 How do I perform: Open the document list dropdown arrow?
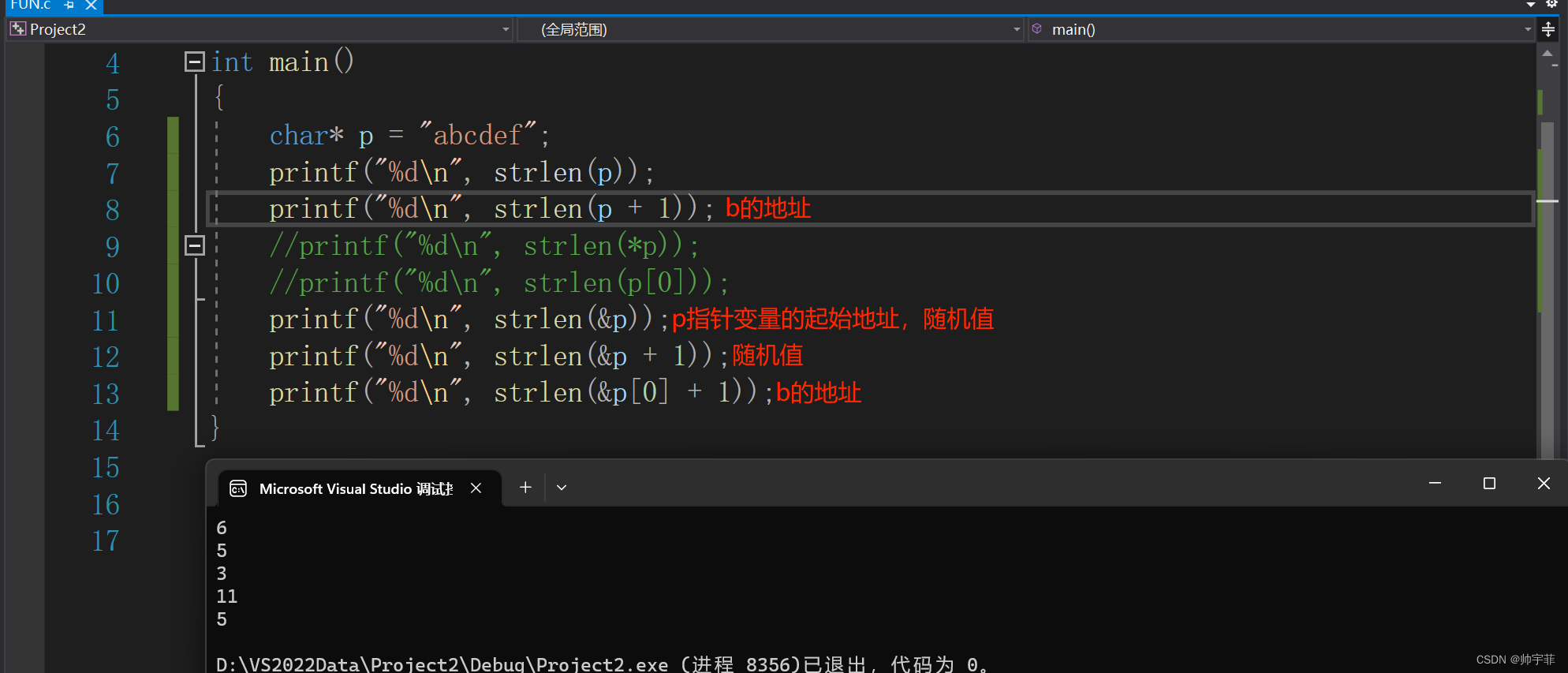(1531, 5)
